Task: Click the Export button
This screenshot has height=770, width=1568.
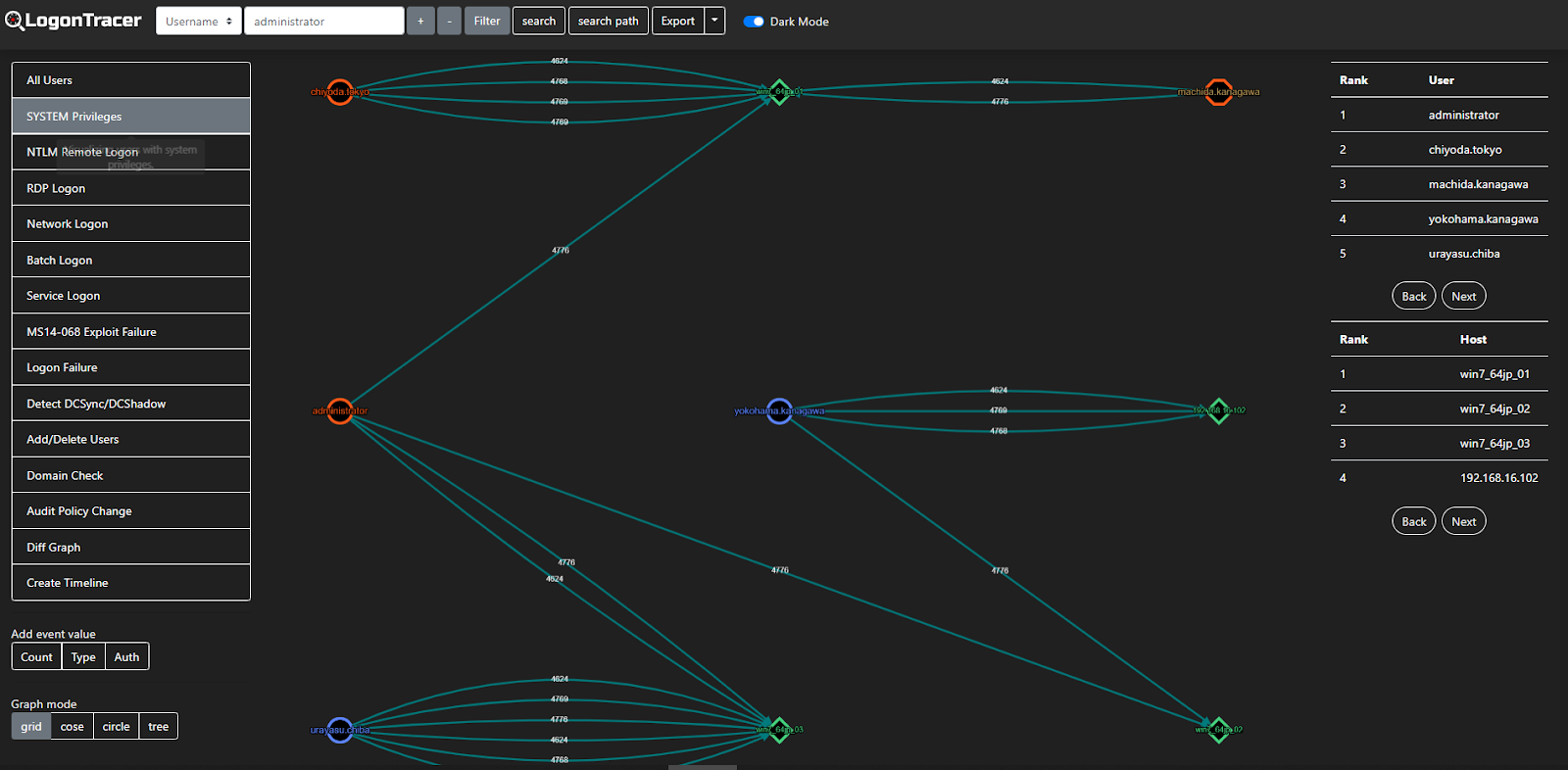Action: point(678,21)
